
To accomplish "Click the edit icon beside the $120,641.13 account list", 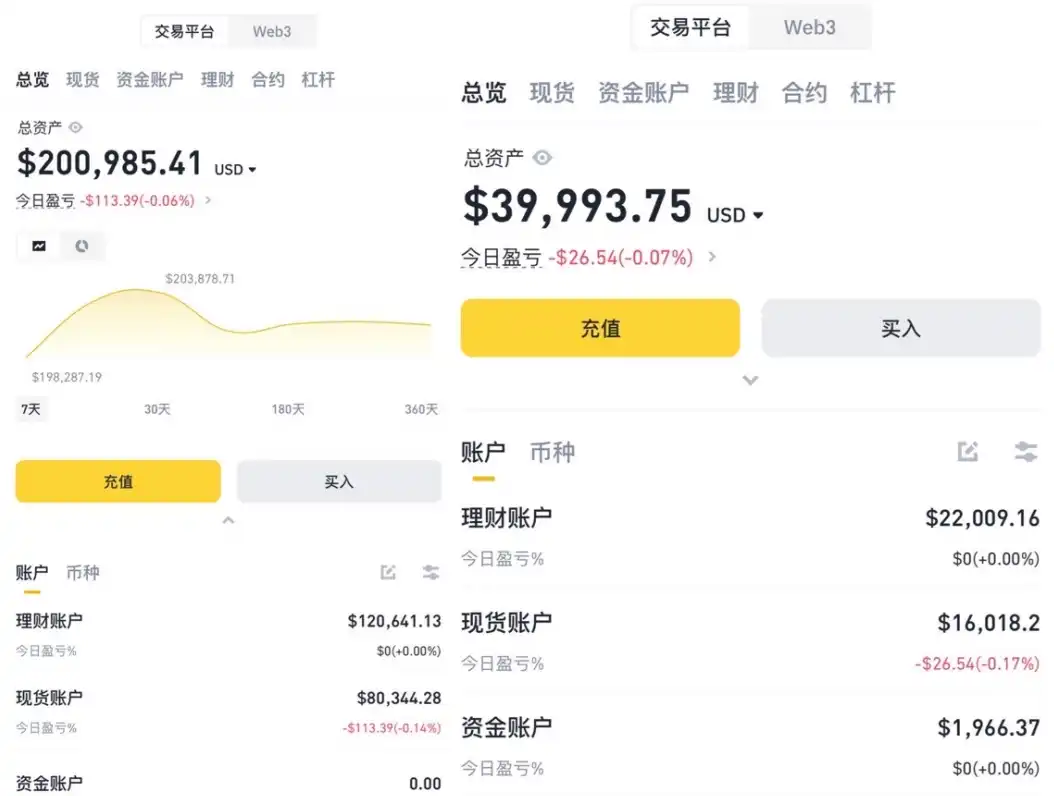I will point(388,572).
